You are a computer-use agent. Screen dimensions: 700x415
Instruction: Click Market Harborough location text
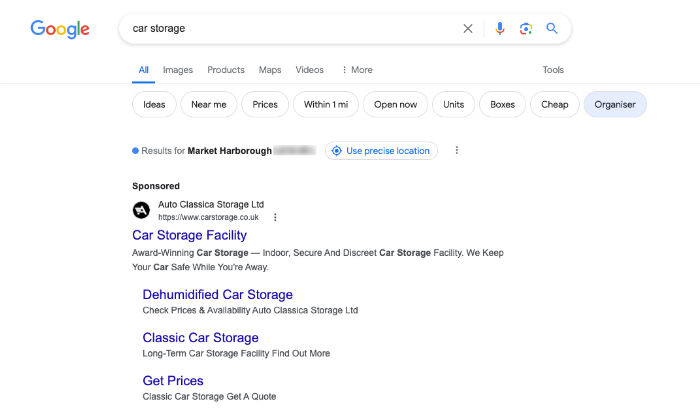(229, 151)
